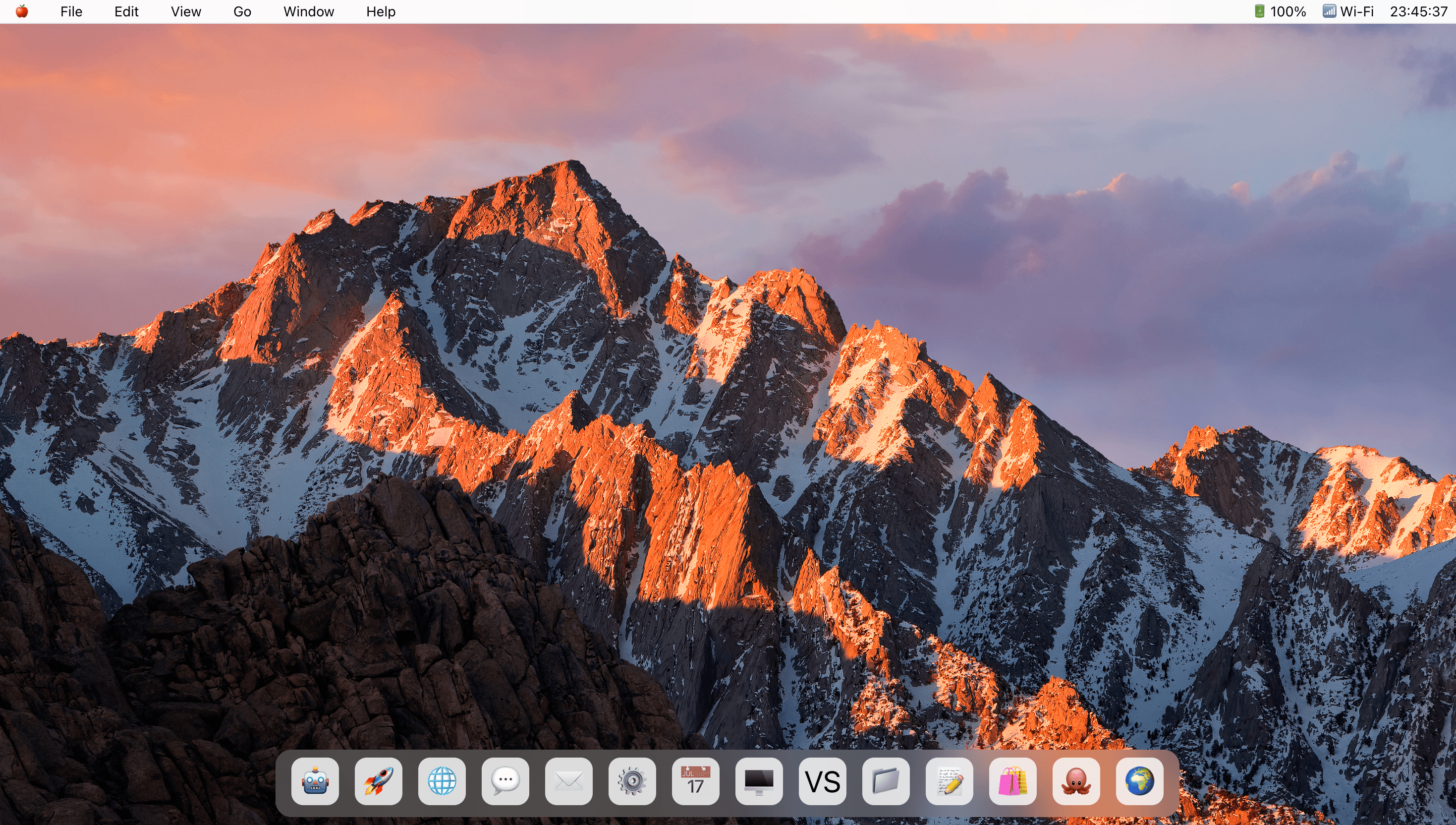Open the robot icon in the dock
The width and height of the screenshot is (1456, 825).
click(x=315, y=781)
